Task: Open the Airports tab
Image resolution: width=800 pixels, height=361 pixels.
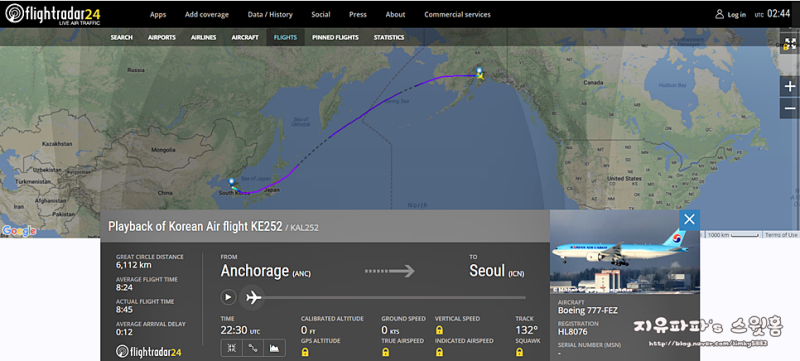Action: tap(162, 37)
